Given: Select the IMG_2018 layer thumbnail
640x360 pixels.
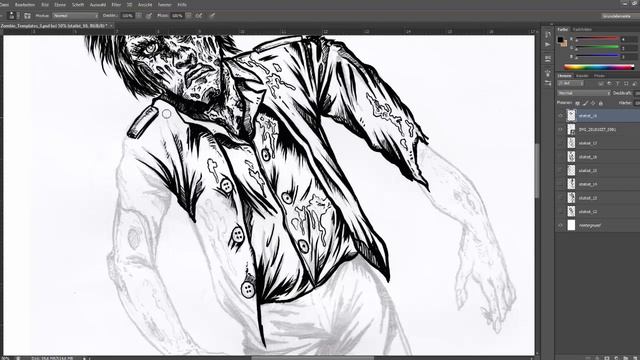Looking at the screenshot, I should click(x=571, y=129).
